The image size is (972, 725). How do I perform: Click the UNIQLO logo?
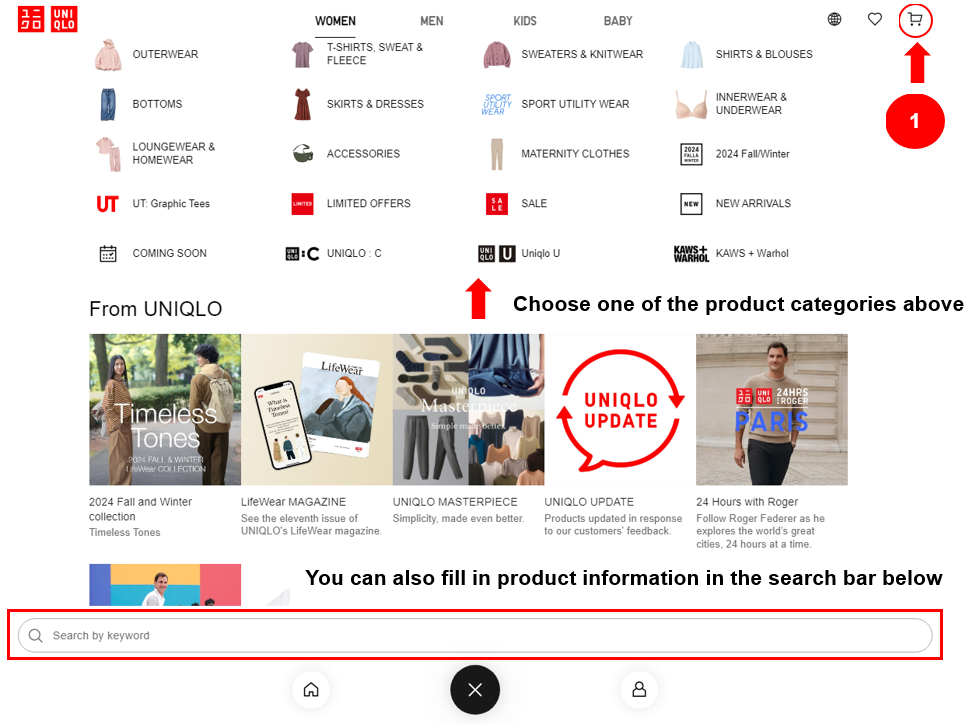48,19
